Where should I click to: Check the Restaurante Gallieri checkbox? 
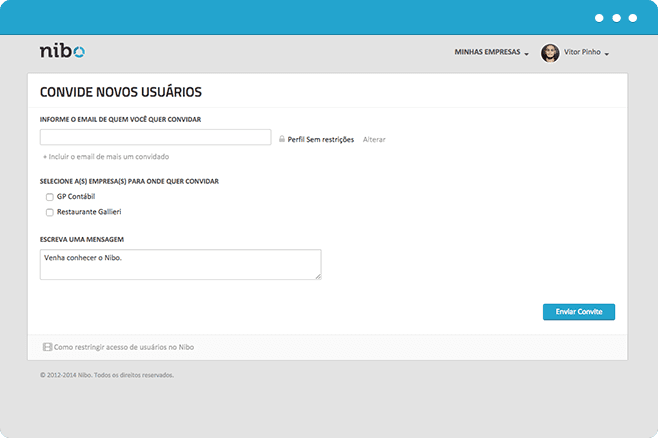tap(50, 212)
